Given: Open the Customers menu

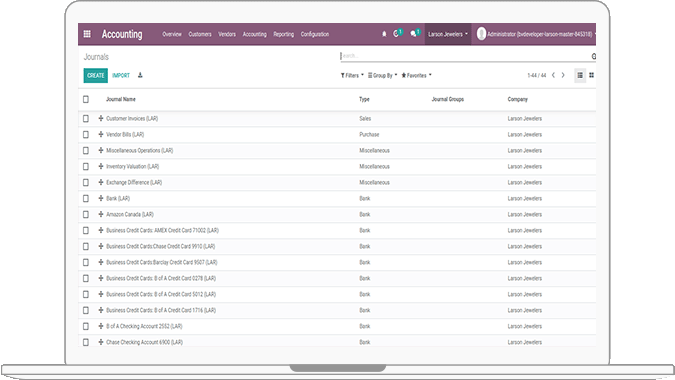Looking at the screenshot, I should click(200, 34).
